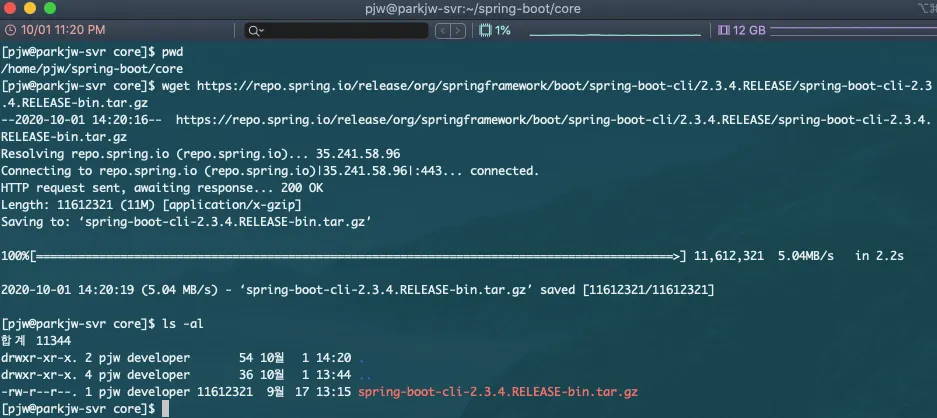
Task: Click the '합계 11344' total line
Action: pos(36,341)
